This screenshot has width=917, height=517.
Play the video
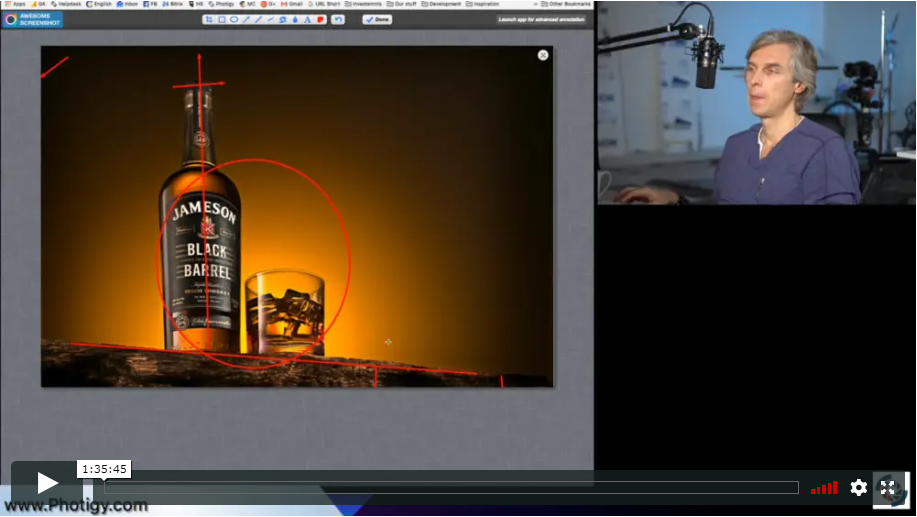coord(47,483)
